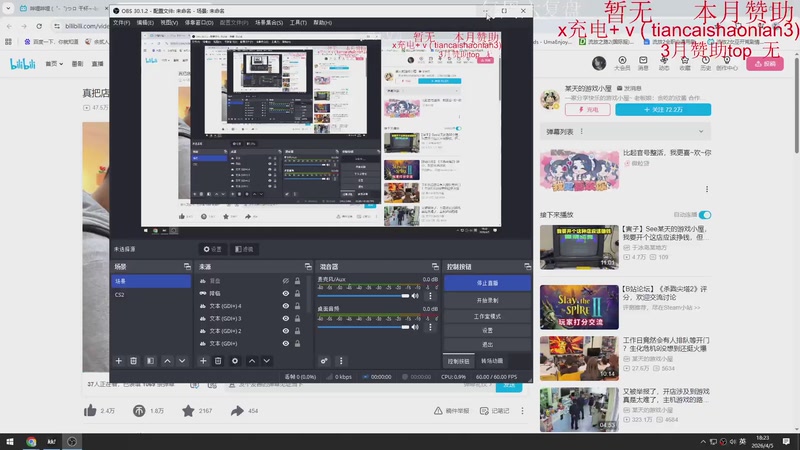Follow uploader with 关注 72.2万 button
Viewport: 800px width, 450px height.
click(663, 109)
